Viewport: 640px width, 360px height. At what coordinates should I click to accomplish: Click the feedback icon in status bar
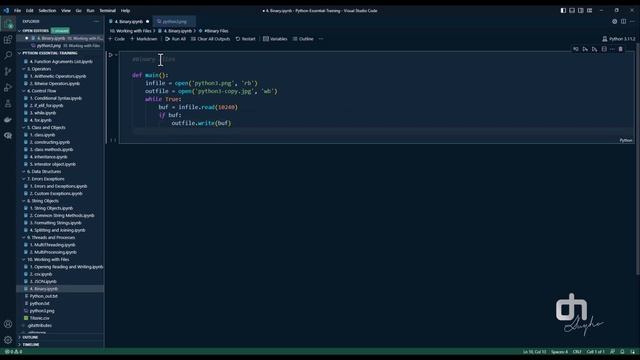(613, 351)
